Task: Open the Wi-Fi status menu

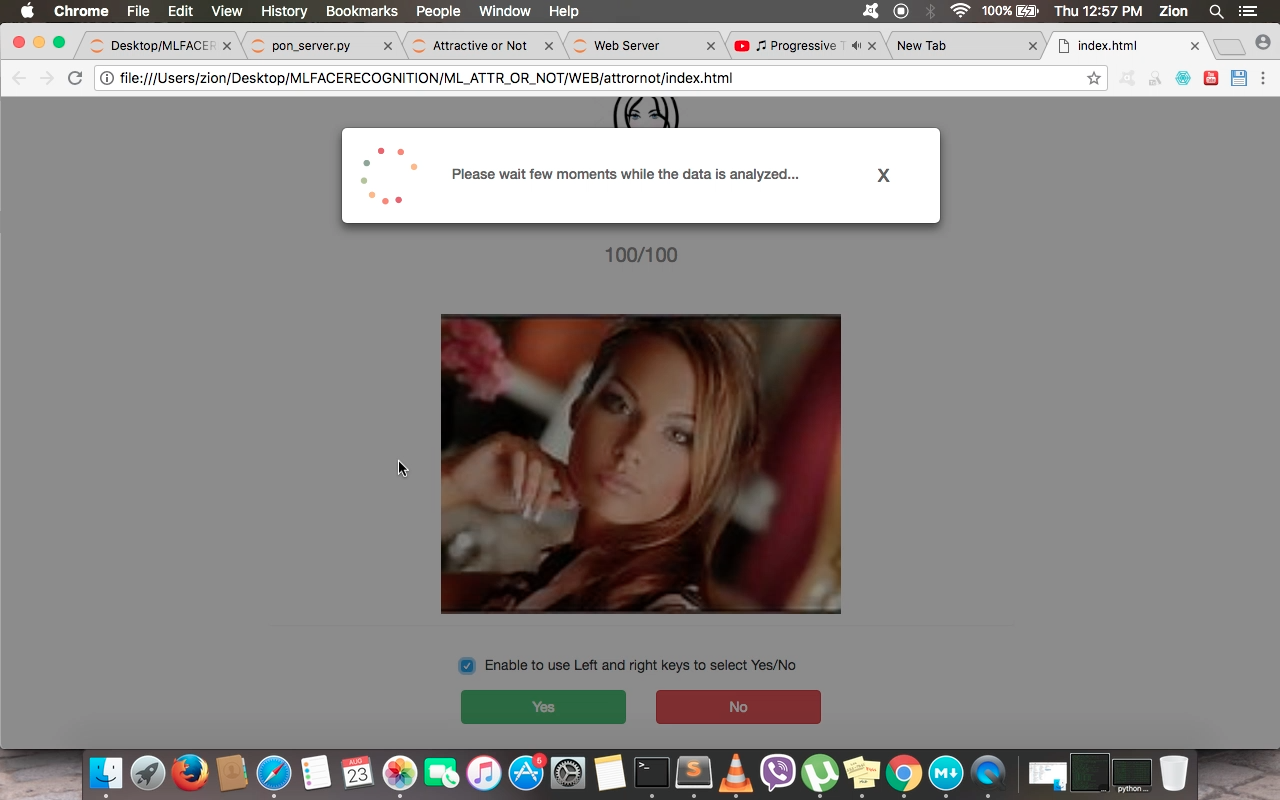Action: pyautogui.click(x=960, y=11)
